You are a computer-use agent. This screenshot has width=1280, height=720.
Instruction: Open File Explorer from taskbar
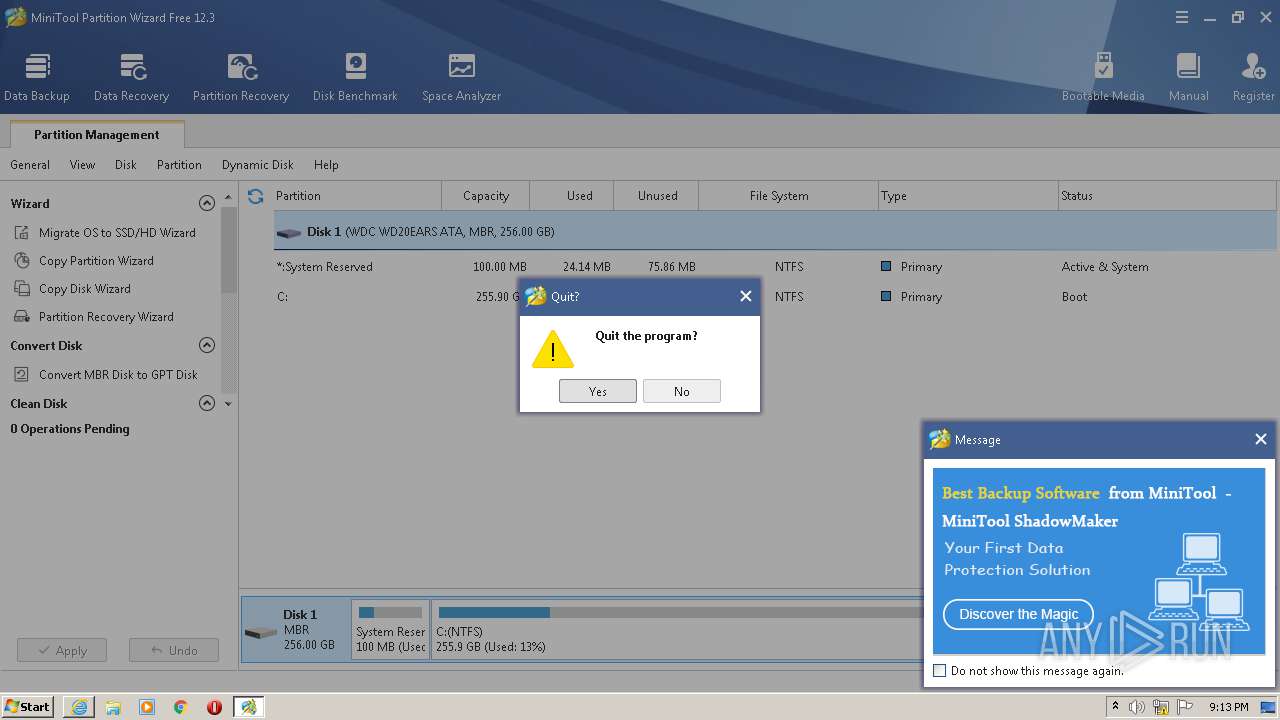tap(113, 707)
